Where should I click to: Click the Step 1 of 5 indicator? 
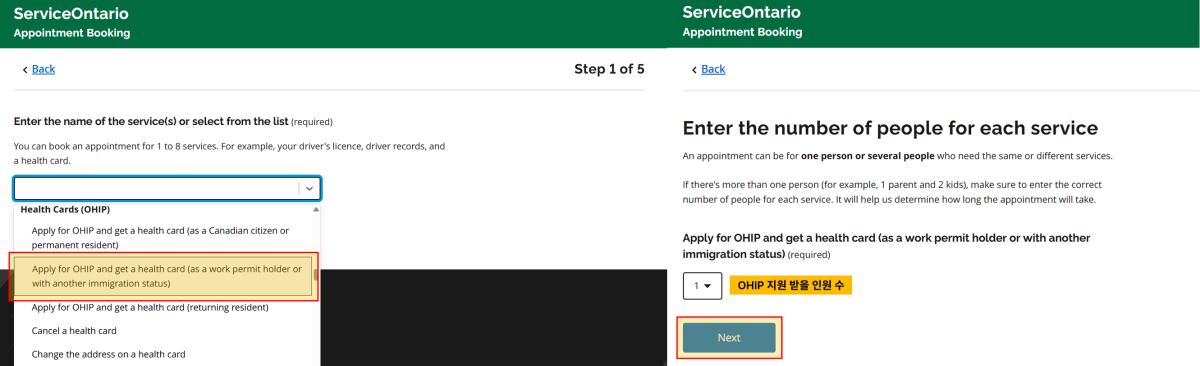click(x=609, y=69)
